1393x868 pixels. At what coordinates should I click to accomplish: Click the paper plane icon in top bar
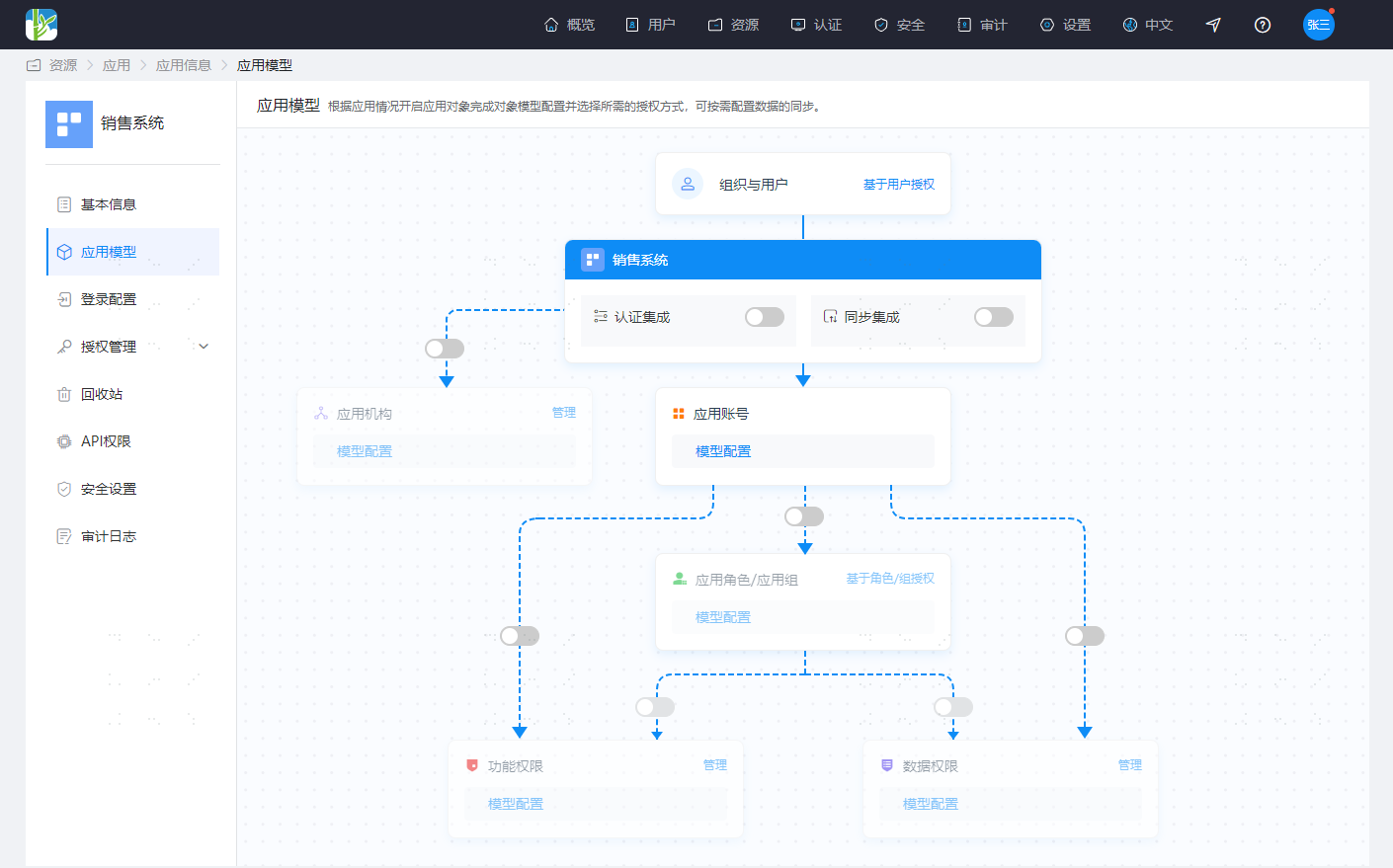1213,25
